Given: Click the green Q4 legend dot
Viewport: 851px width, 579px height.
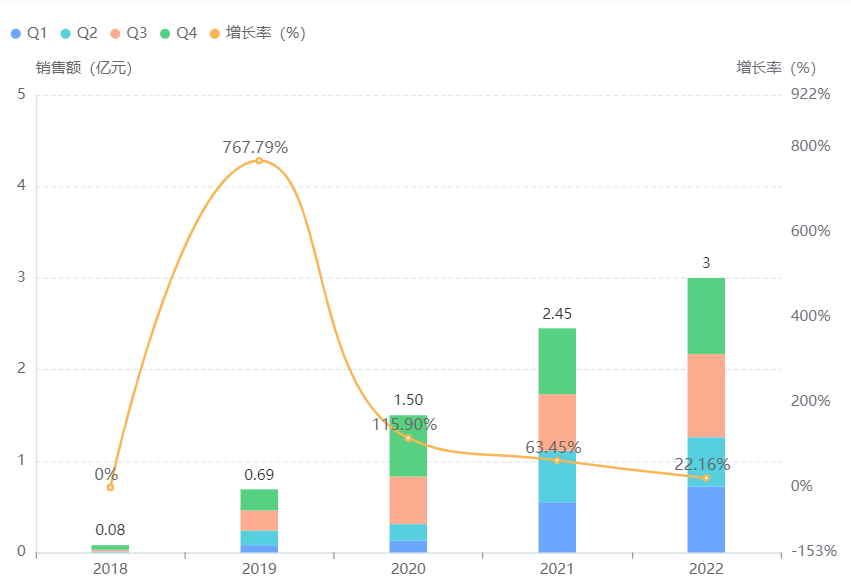Looking at the screenshot, I should tap(165, 34).
